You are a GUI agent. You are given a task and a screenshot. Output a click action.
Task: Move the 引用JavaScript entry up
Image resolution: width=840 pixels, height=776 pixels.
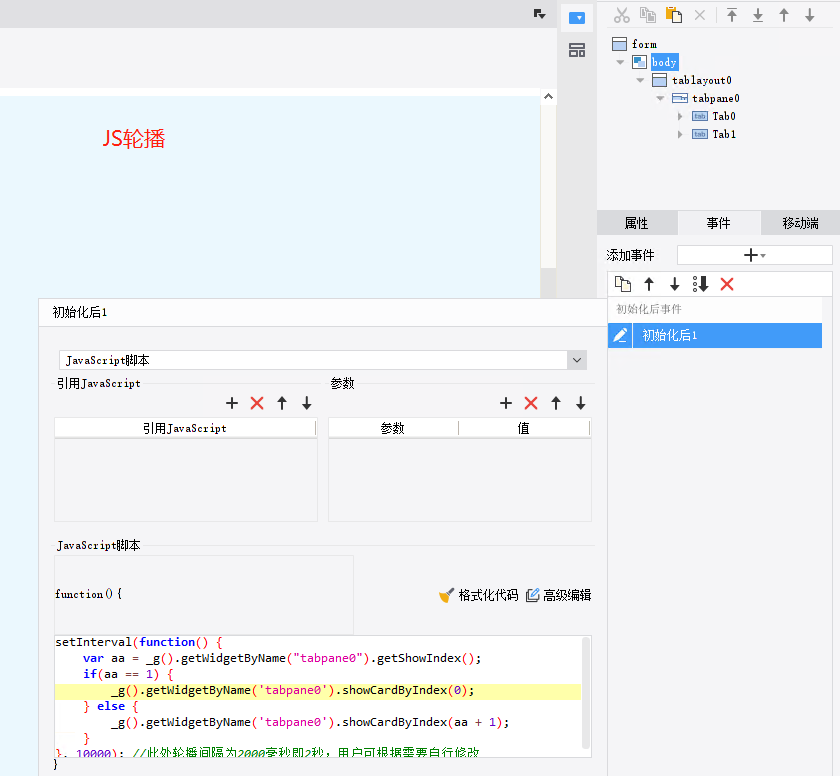click(x=282, y=403)
